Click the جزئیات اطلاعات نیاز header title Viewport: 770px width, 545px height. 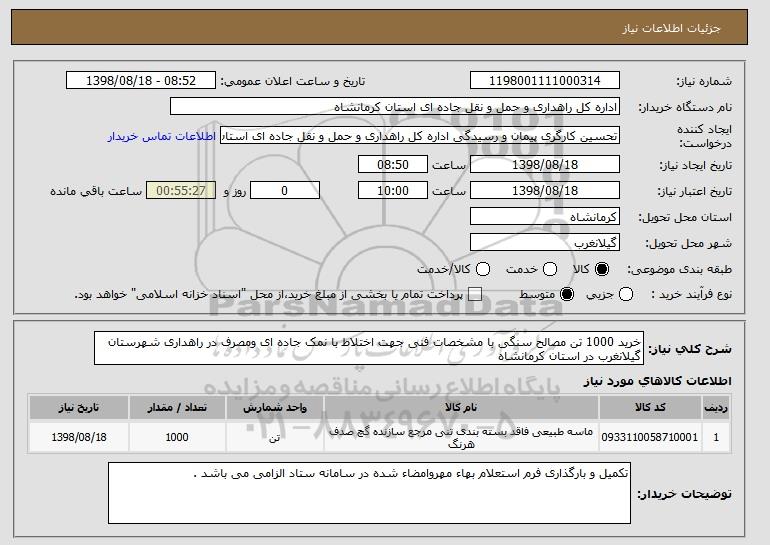pyautogui.click(x=671, y=28)
